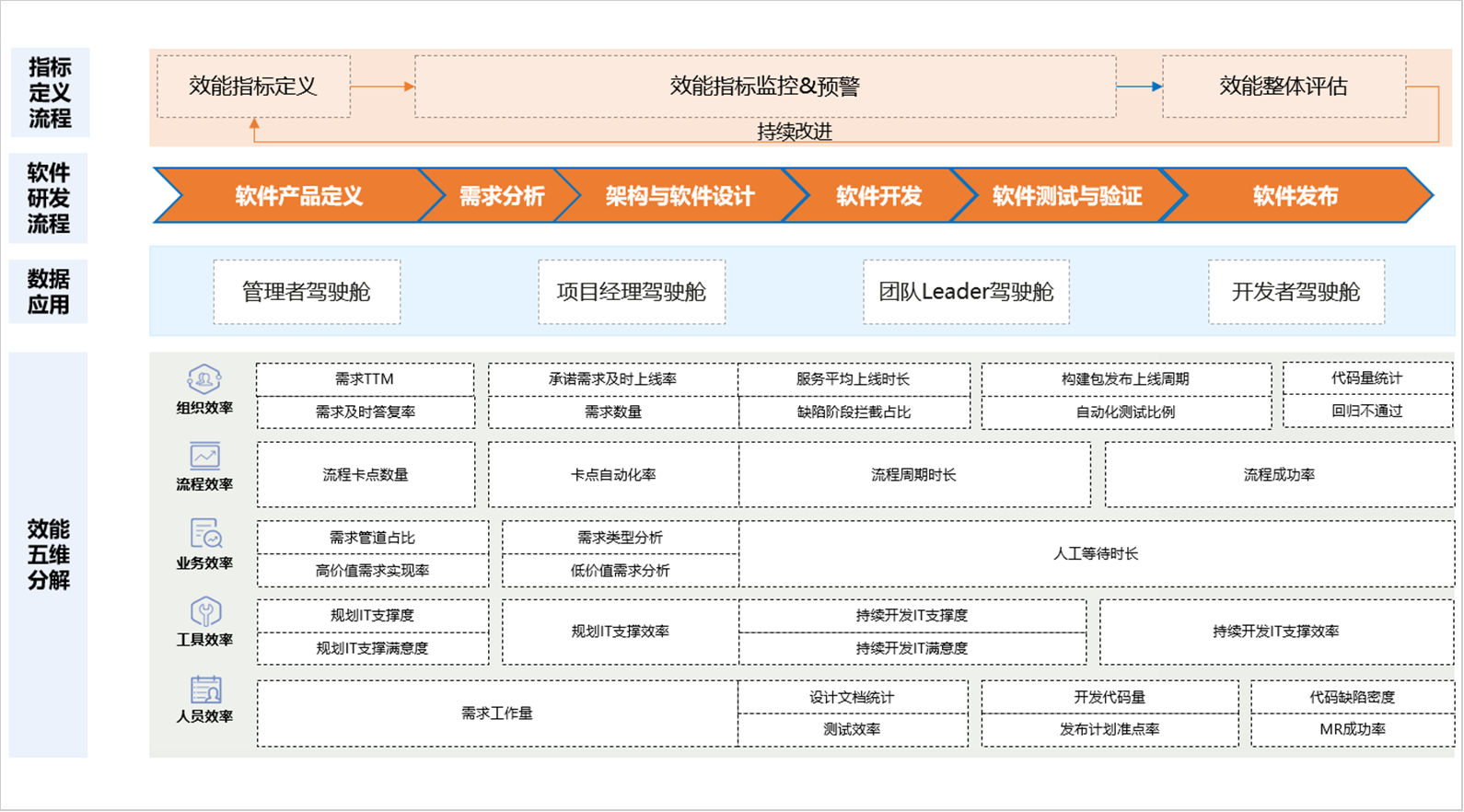Select the 需求TTM metric cell
This screenshot has height=812, width=1464.
click(x=365, y=379)
